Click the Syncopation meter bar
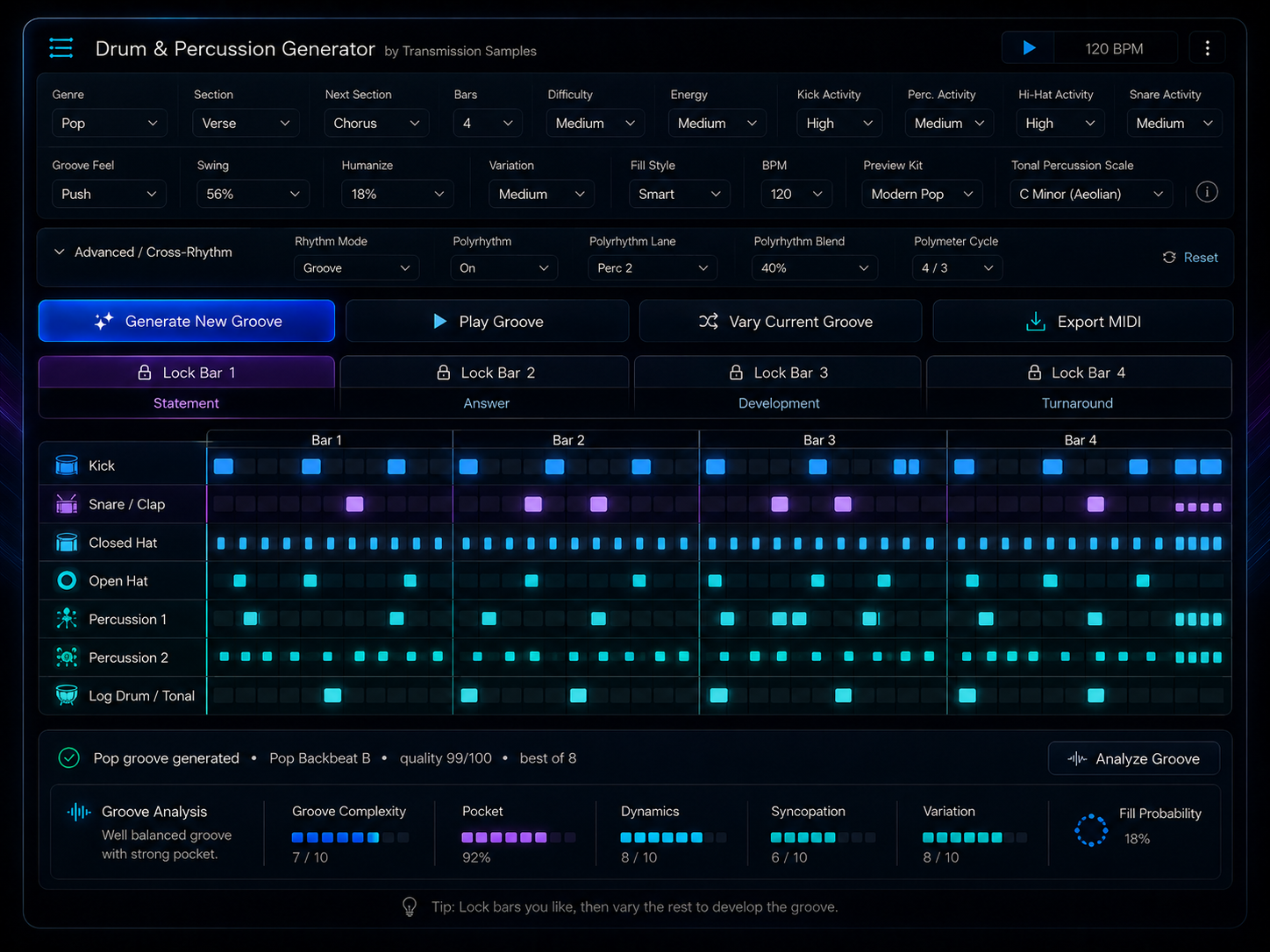Screen dimensions: 1270x952 [823, 837]
